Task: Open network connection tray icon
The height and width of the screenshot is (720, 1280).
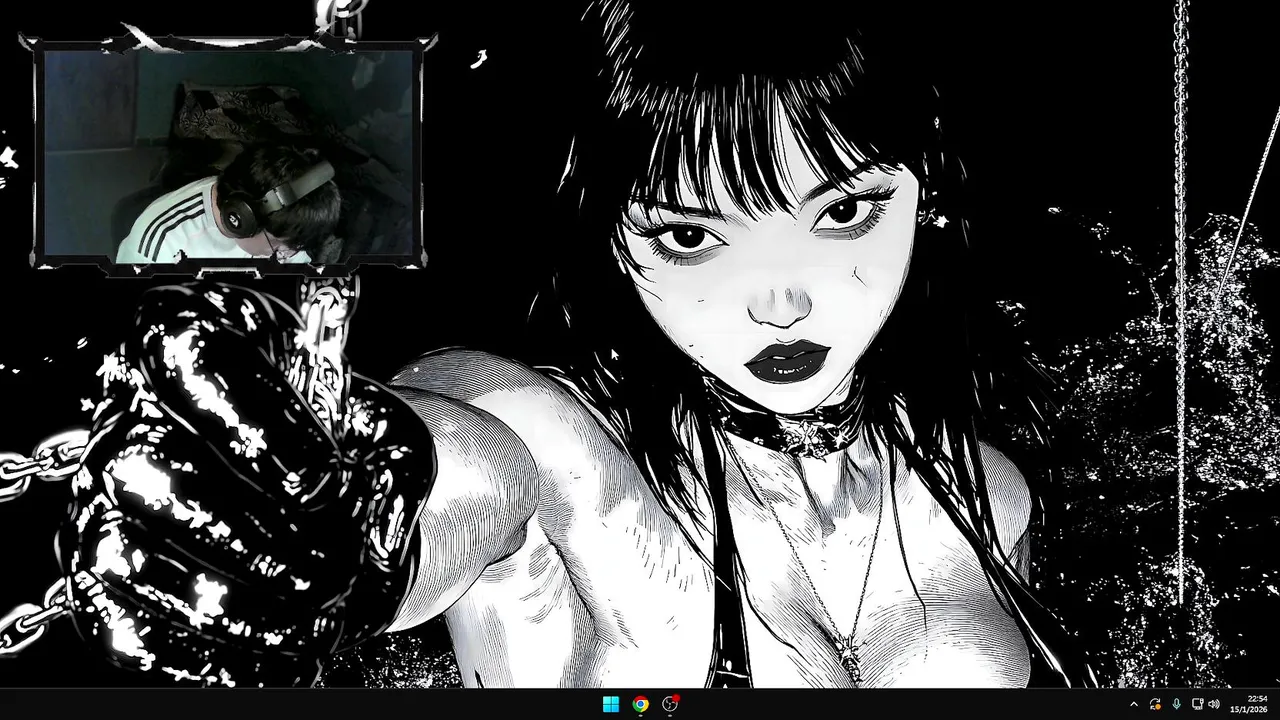Action: tap(1197, 704)
